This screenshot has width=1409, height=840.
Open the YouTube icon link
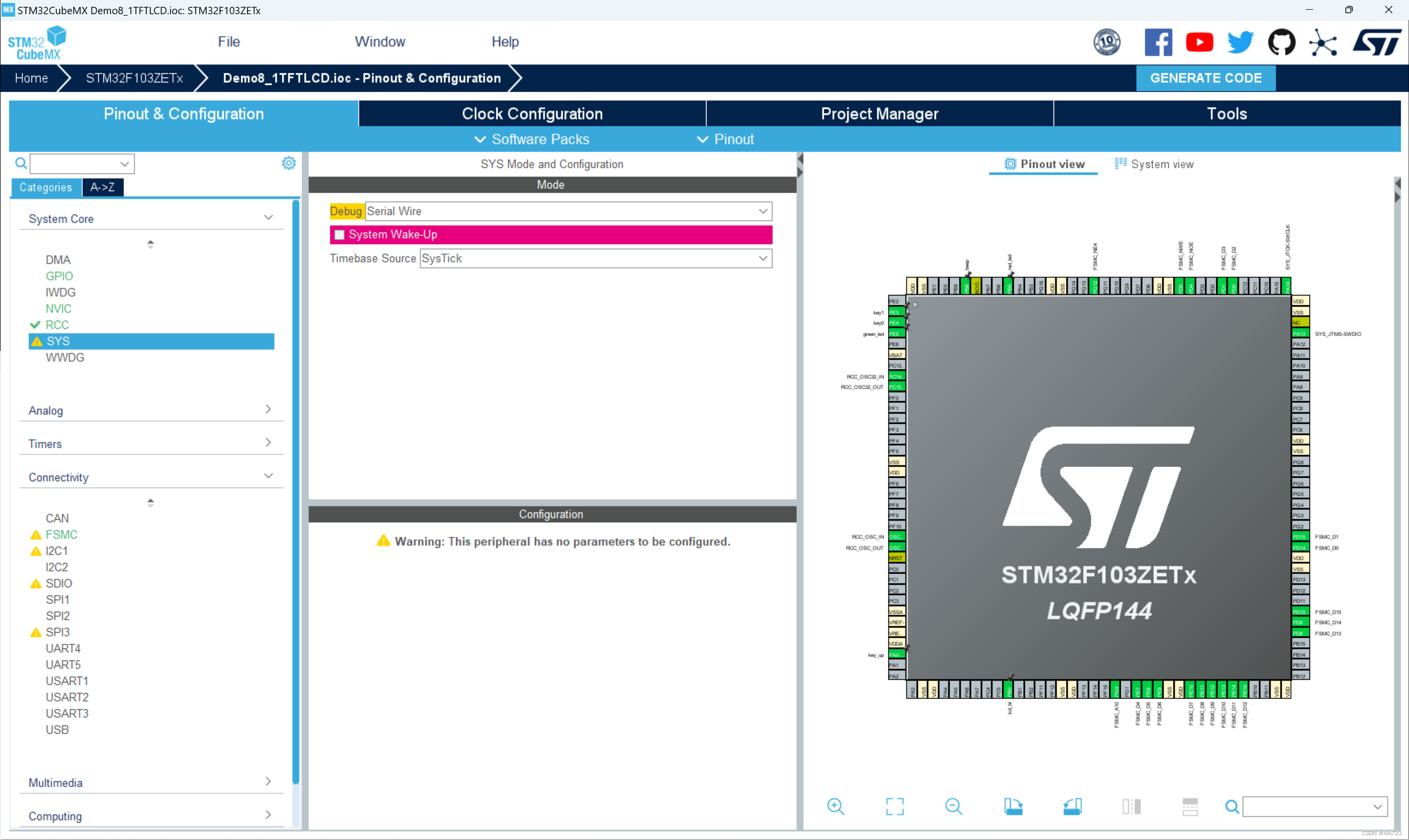1199,43
